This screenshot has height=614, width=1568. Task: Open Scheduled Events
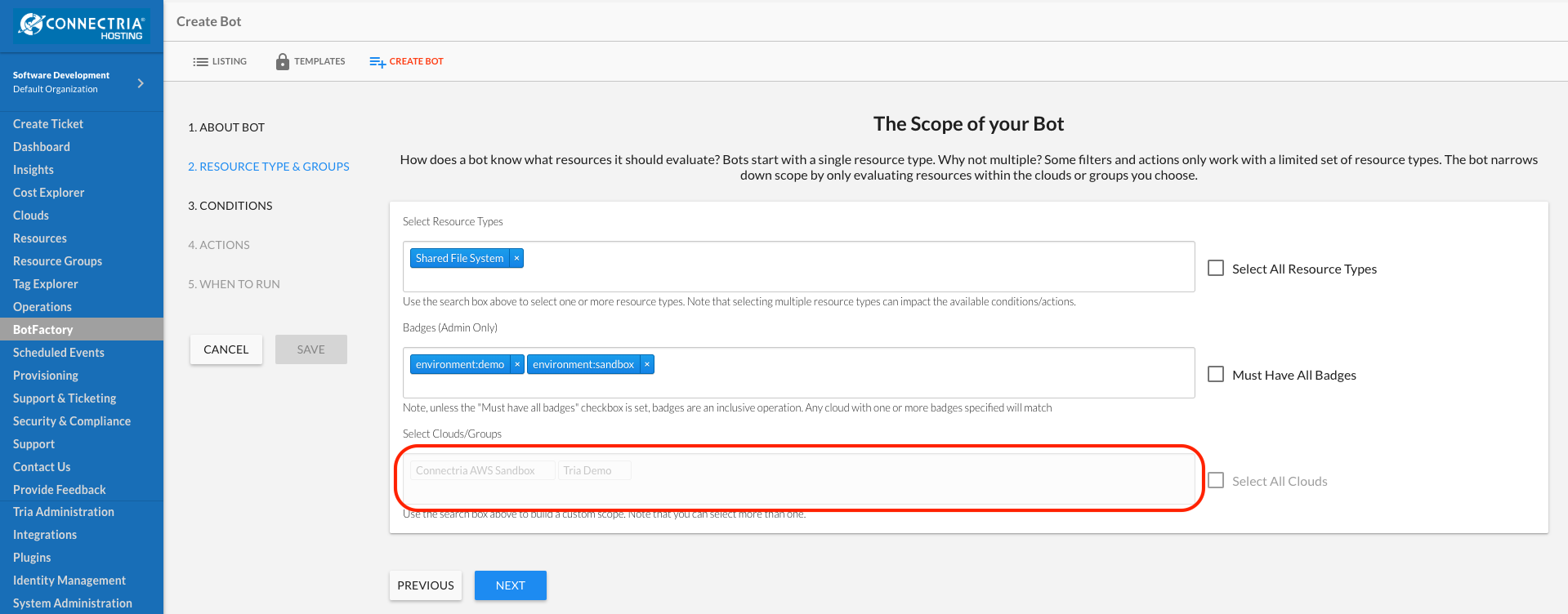pos(59,353)
